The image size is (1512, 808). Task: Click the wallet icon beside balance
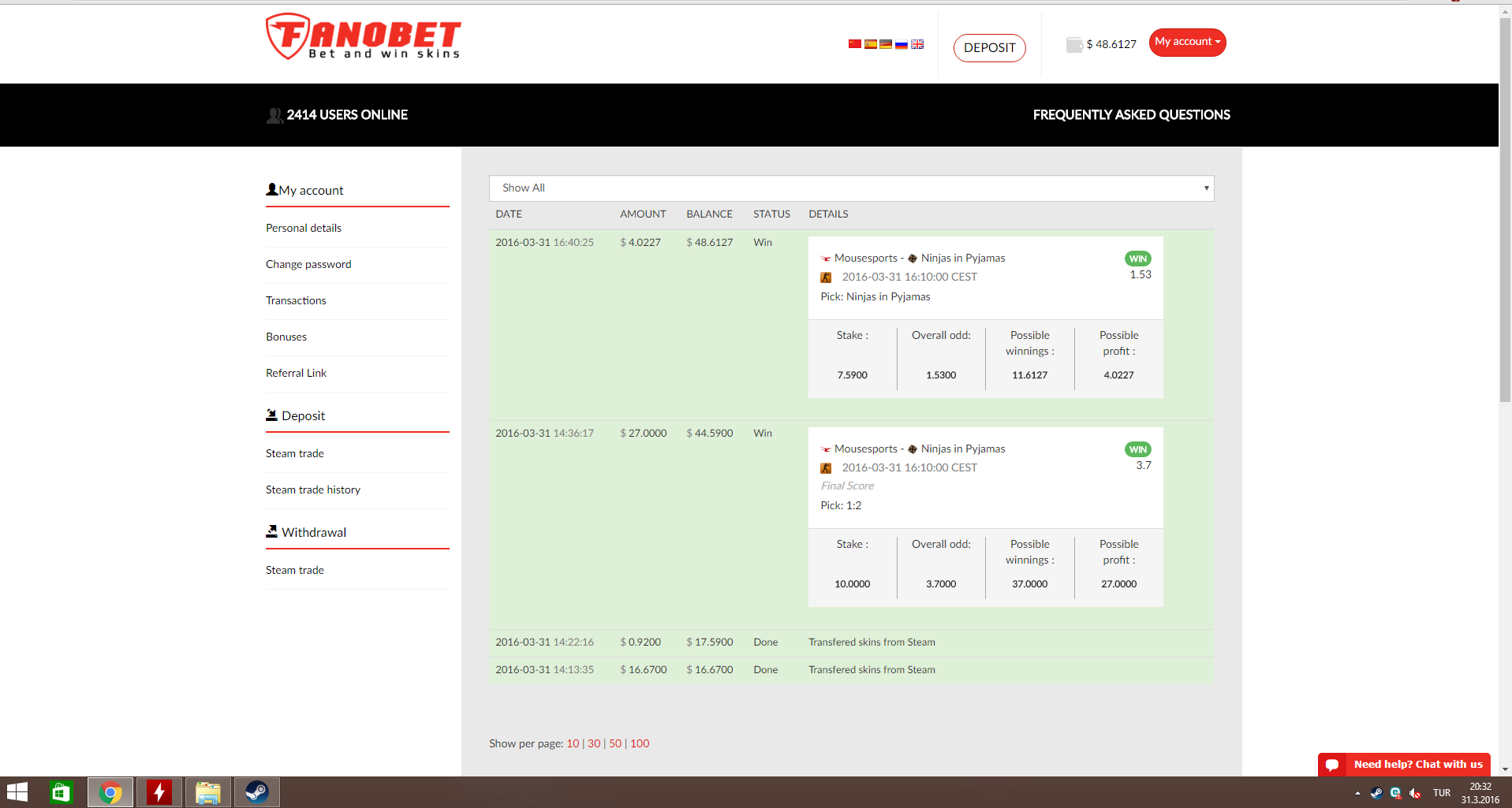tap(1074, 45)
